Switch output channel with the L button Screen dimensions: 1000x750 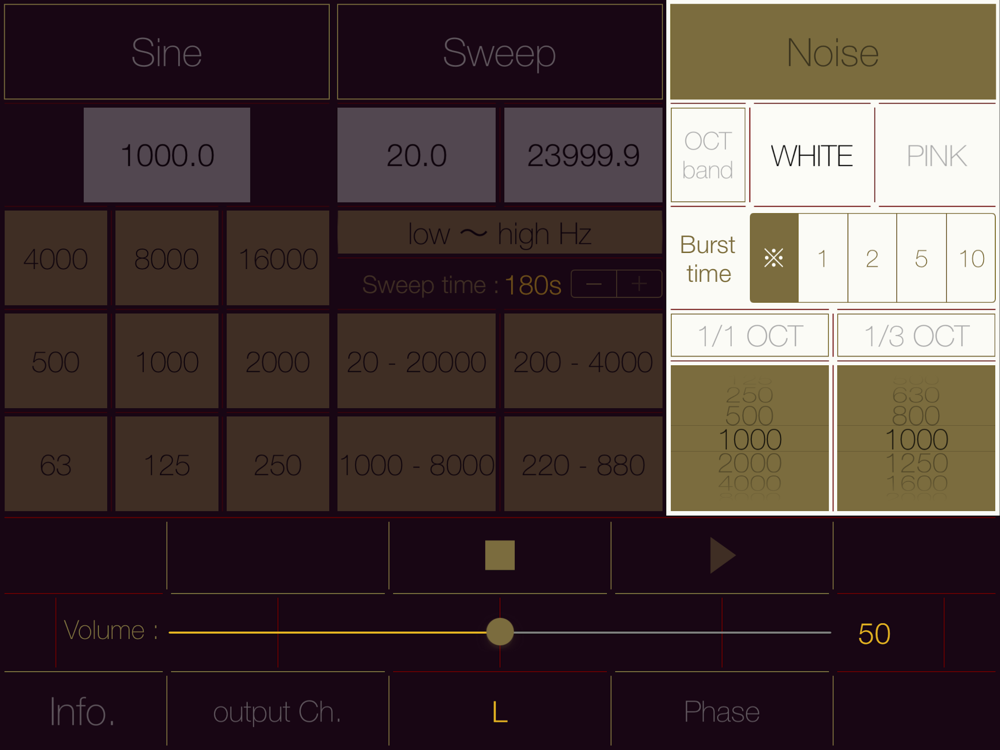point(499,711)
